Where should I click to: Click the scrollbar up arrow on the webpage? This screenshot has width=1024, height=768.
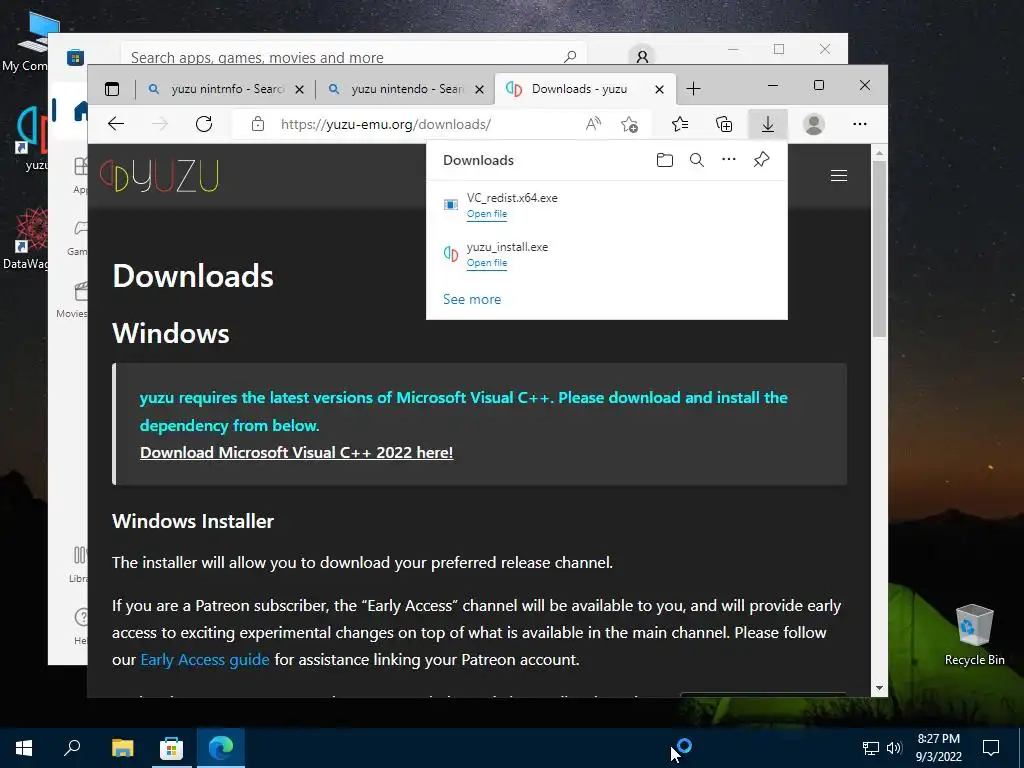pyautogui.click(x=879, y=153)
